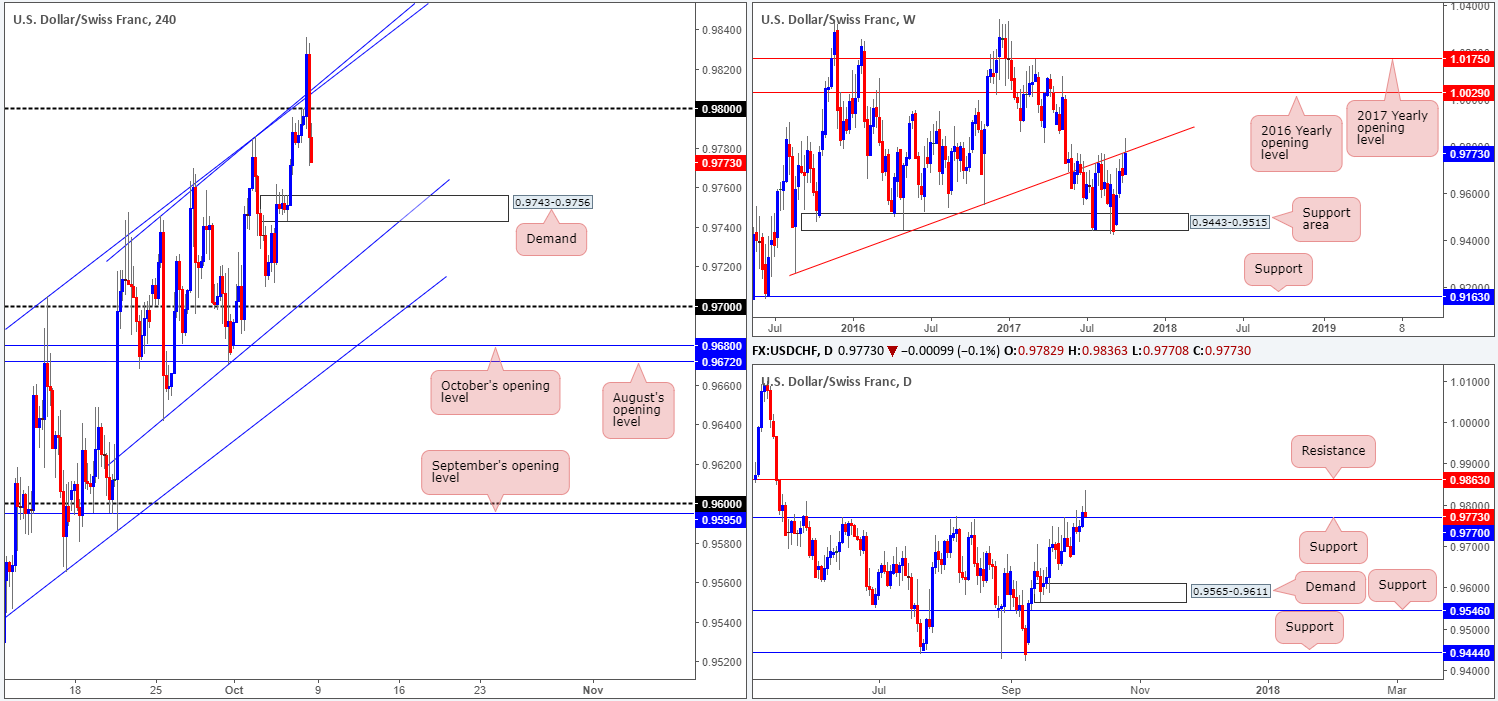Screen dimensions: 1498x701
Task: Click the blue 0.95950 price label
Action: click(721, 519)
